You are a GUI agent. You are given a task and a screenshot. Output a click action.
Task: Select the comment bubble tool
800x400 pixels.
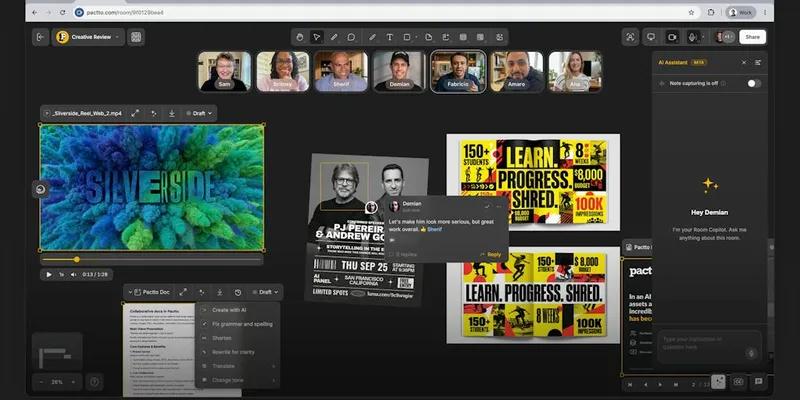[x=351, y=37]
